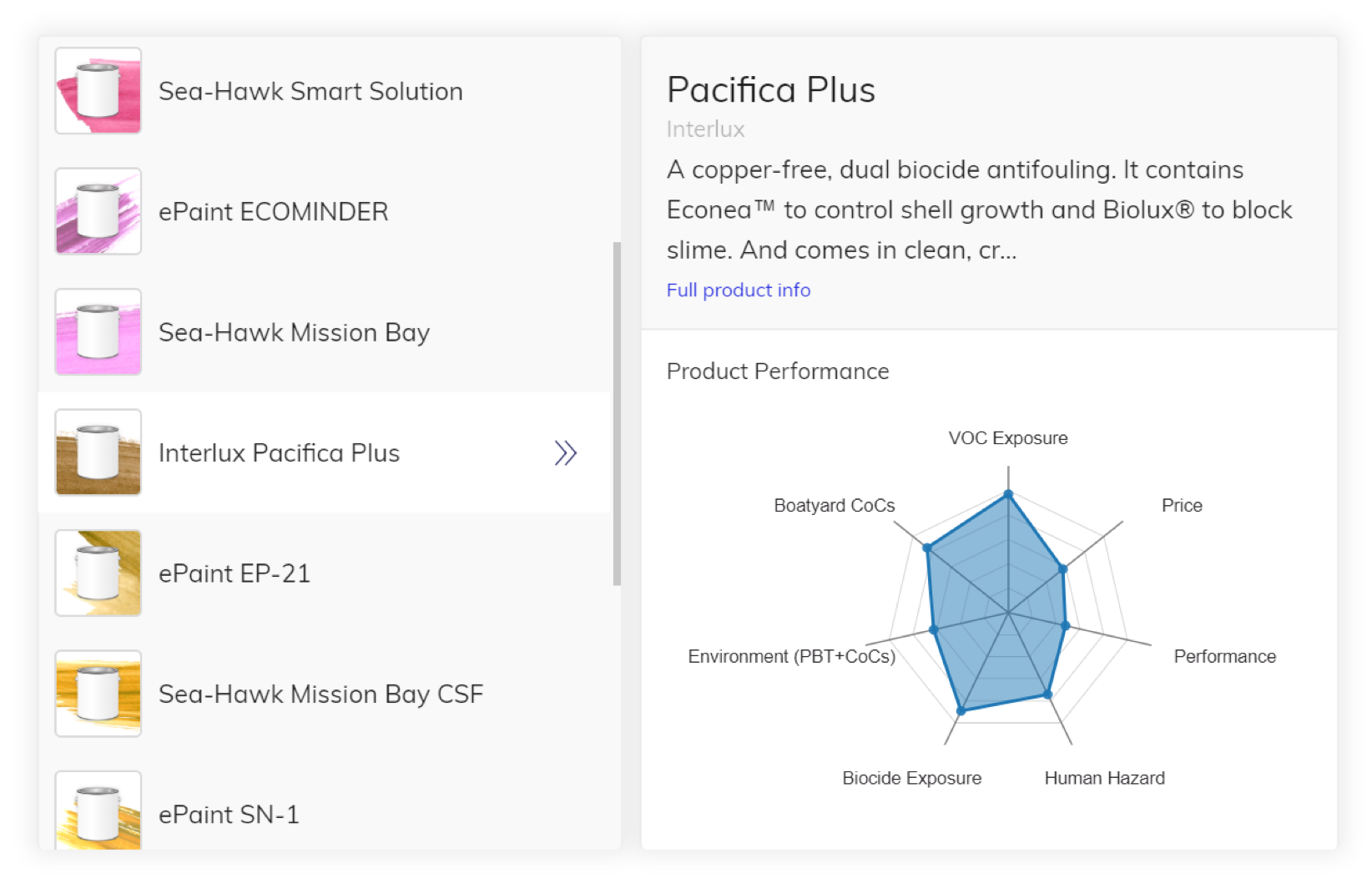
Task: Click the Boatyard CoCs radar chart point
Action: point(927,548)
